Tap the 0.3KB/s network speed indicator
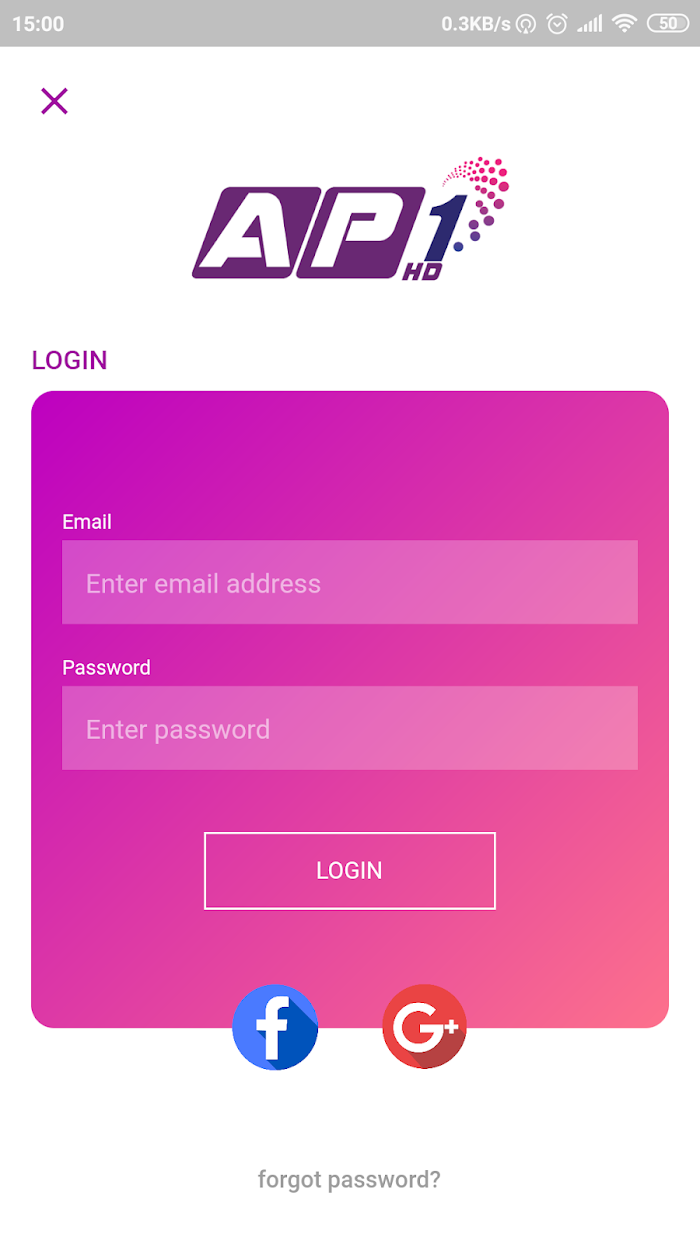The image size is (700, 1244). coord(476,23)
